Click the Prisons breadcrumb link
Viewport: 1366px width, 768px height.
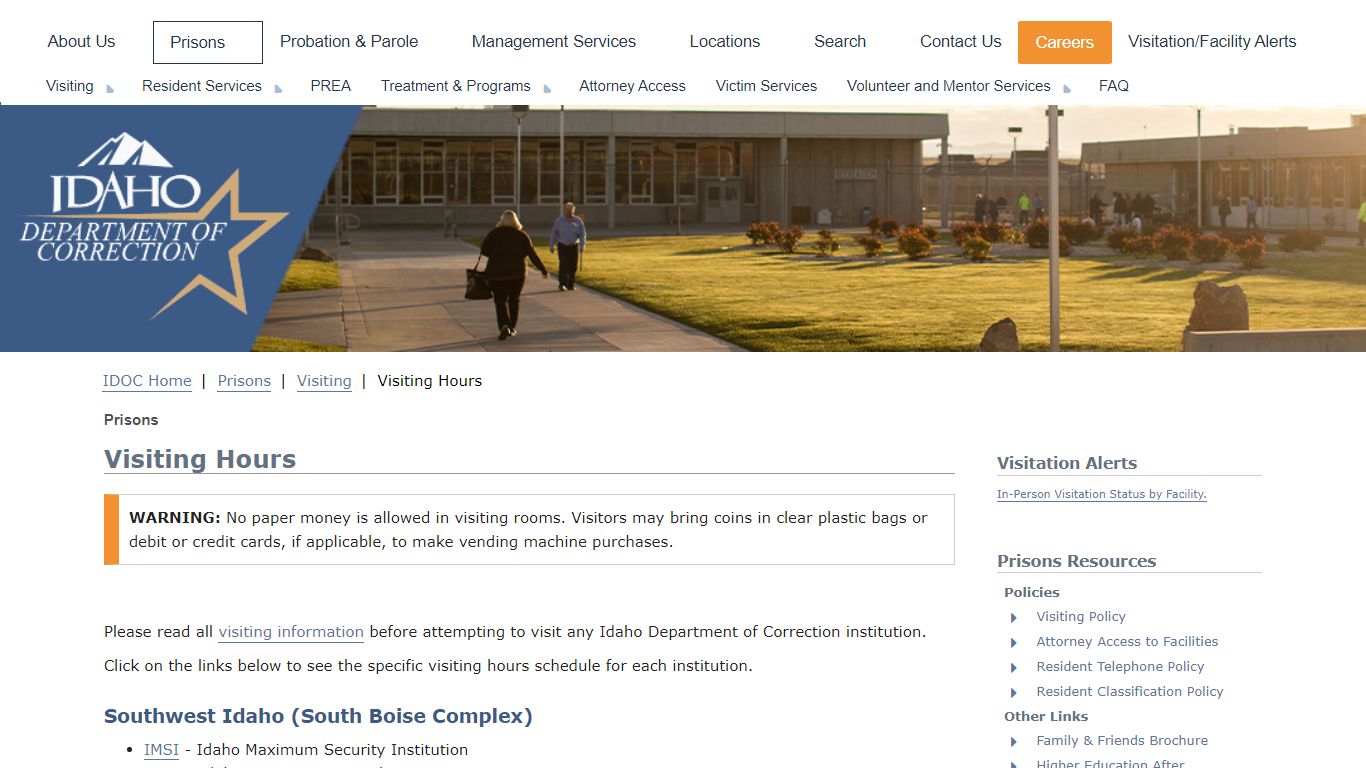click(x=244, y=381)
